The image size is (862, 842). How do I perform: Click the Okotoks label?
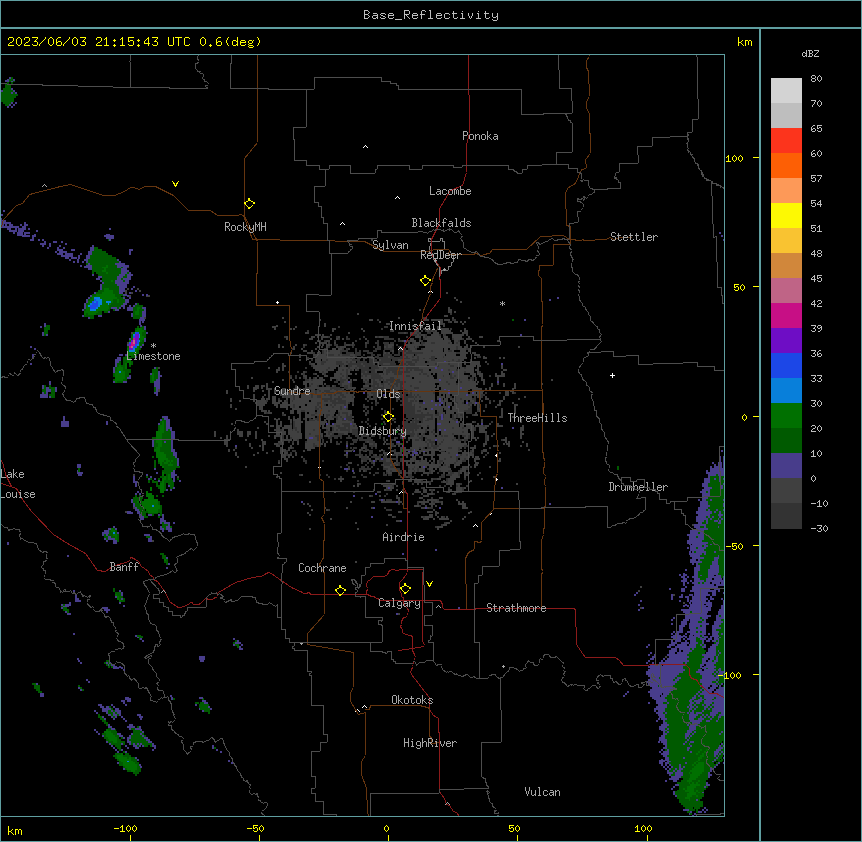(412, 700)
